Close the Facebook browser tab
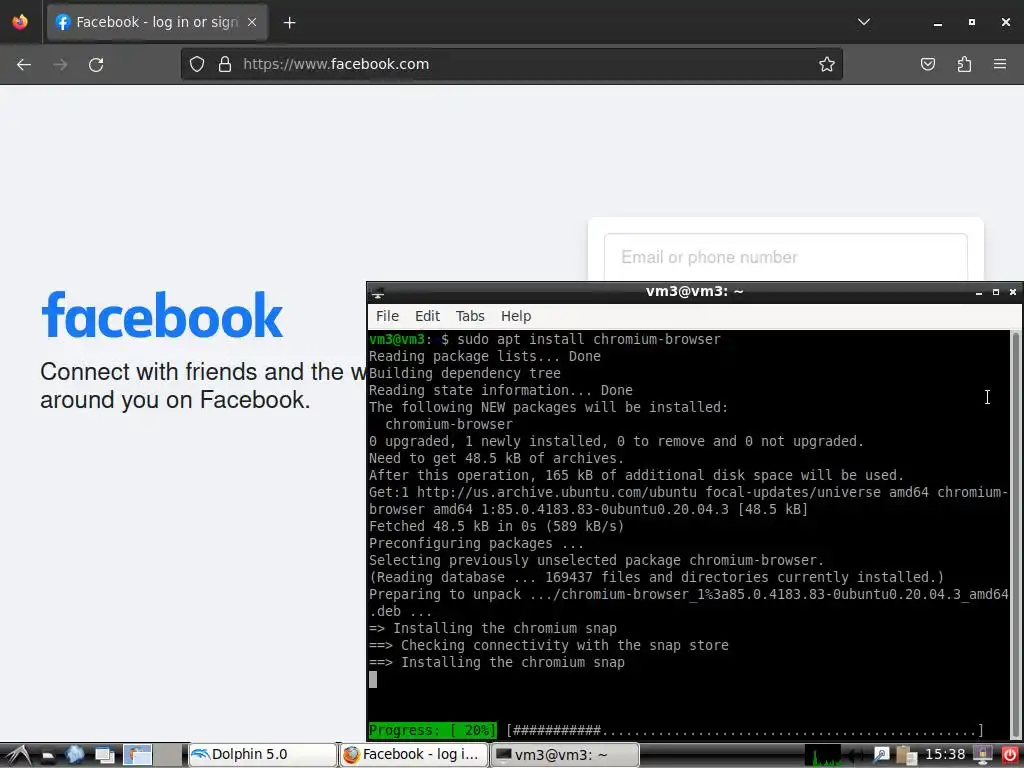 point(252,22)
